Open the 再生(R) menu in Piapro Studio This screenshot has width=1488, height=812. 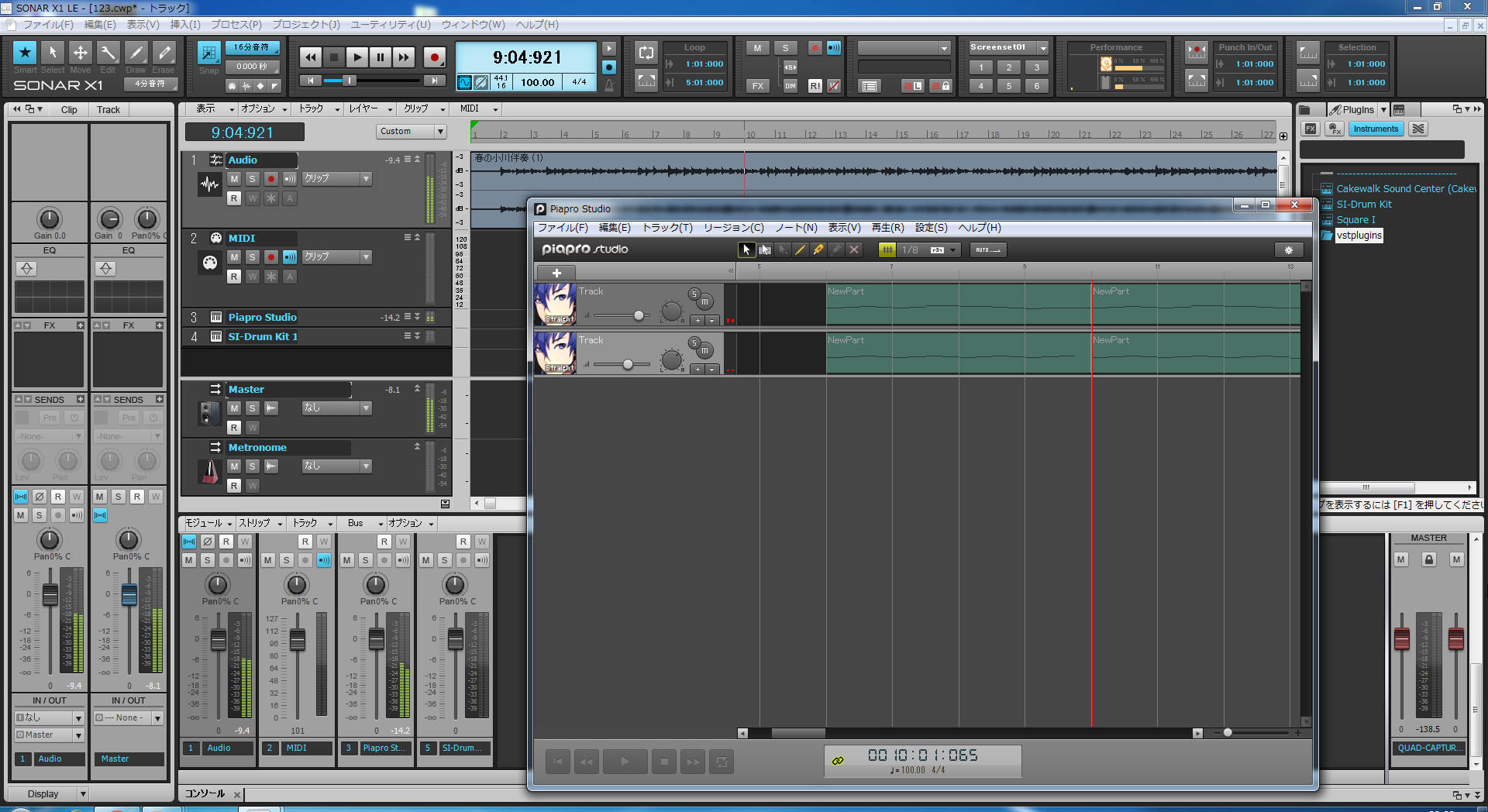coord(887,228)
